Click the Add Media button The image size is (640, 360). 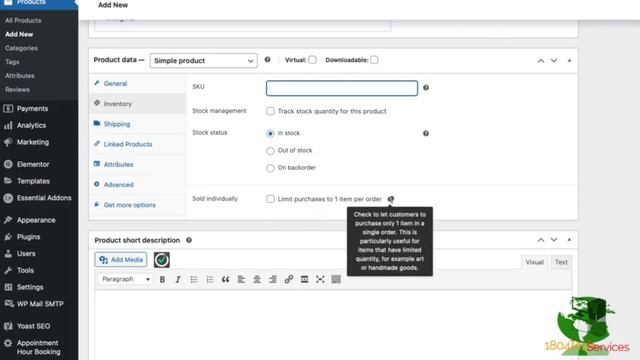coord(121,260)
